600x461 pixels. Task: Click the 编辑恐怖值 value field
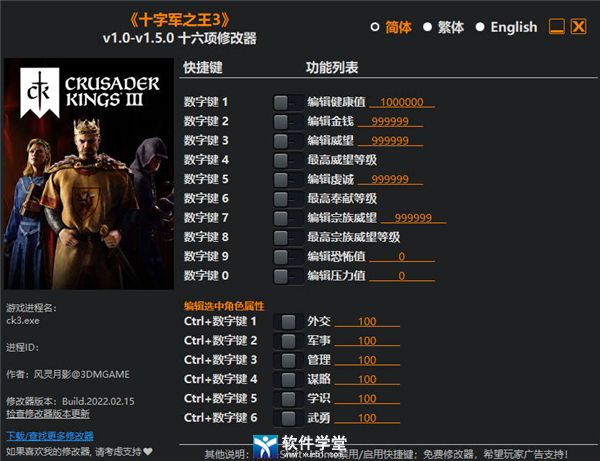(x=402, y=256)
